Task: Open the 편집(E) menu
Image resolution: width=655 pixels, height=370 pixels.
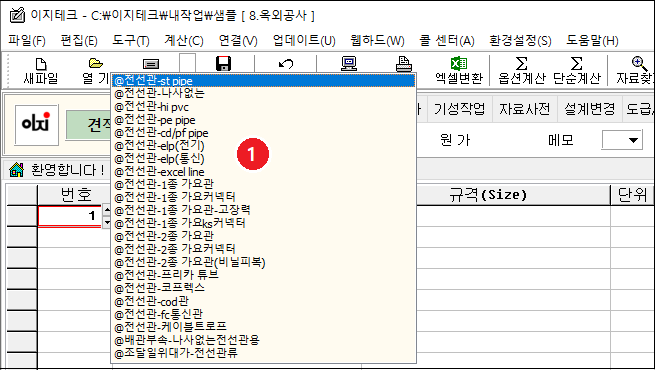Action: click(79, 41)
